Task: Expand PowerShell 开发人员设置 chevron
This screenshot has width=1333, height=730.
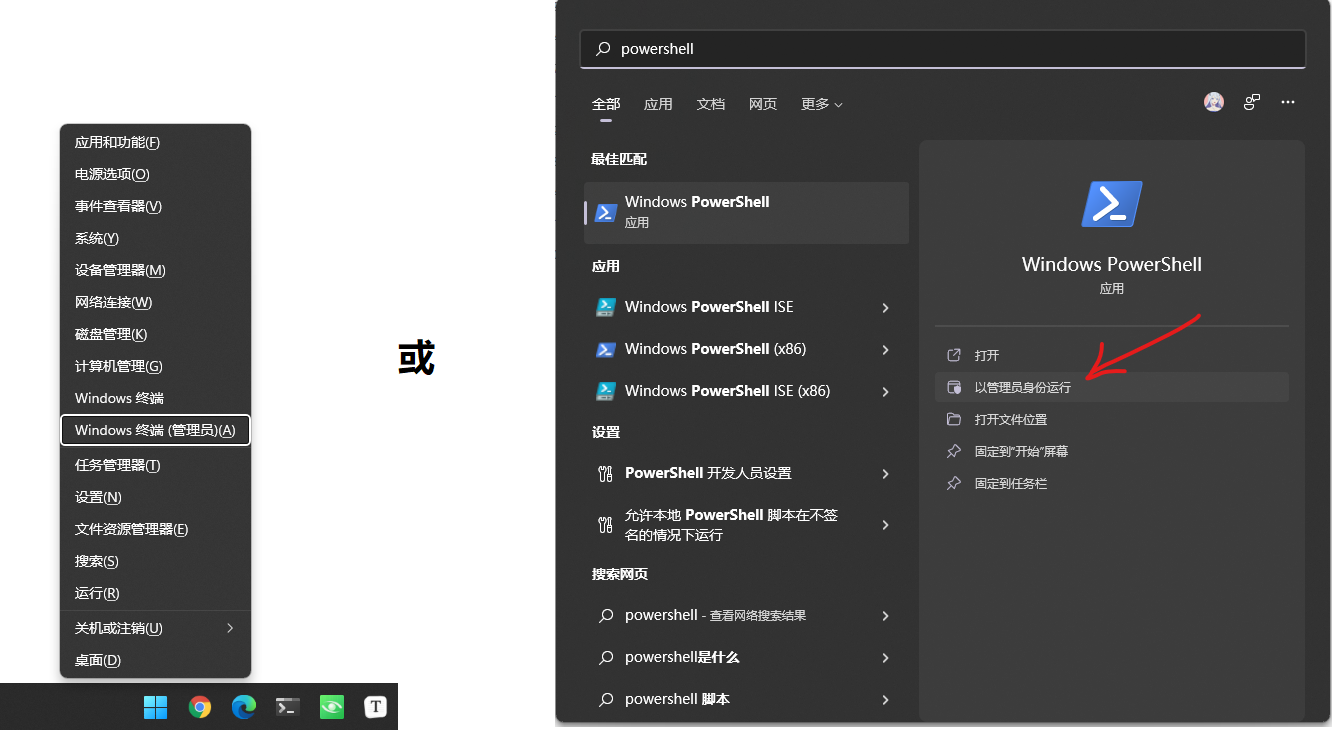Action: (x=886, y=474)
